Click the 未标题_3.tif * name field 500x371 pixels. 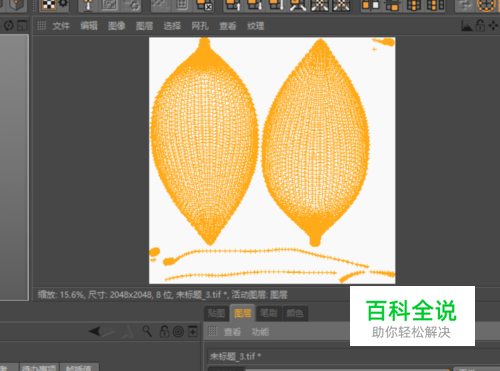353,357
